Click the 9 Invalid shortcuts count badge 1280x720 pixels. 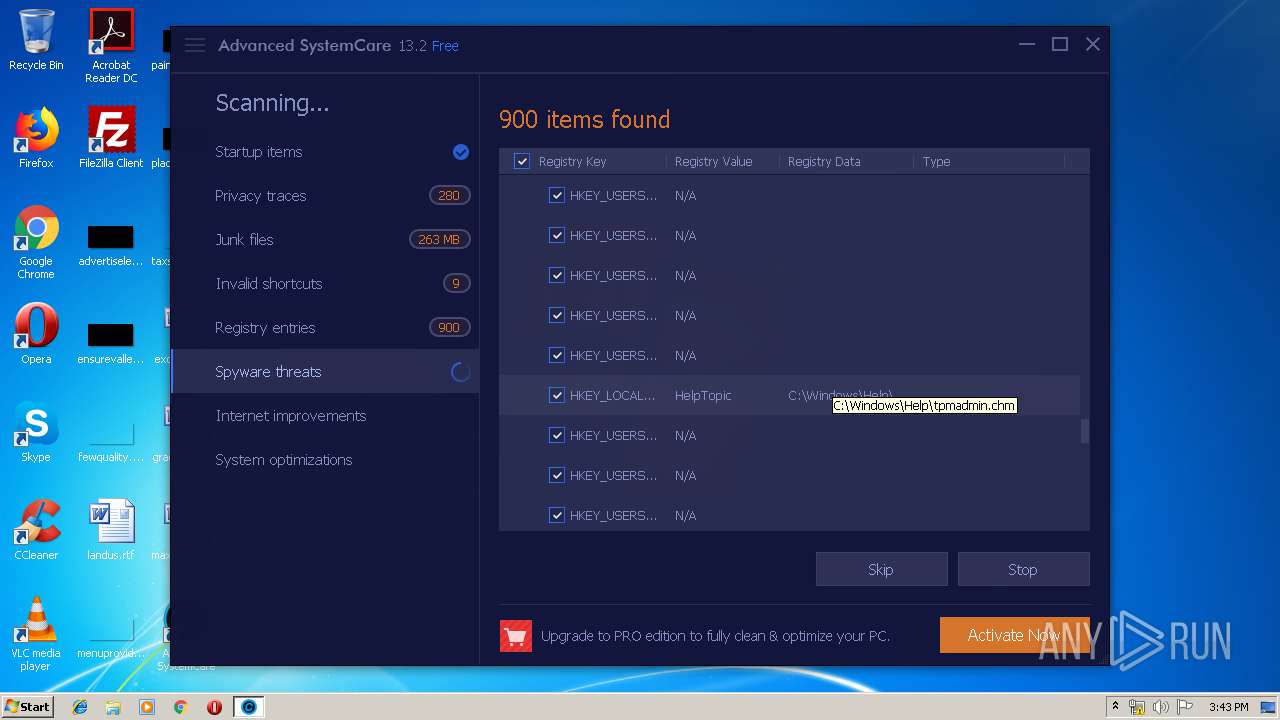[x=456, y=284]
